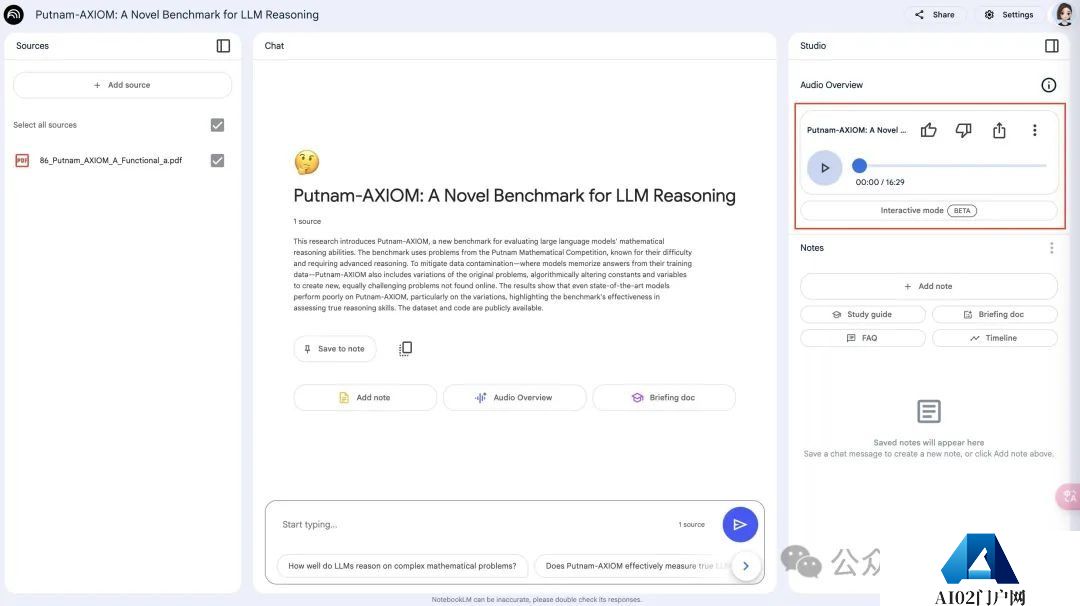Click Add source button
The image size is (1080, 606).
tap(123, 85)
